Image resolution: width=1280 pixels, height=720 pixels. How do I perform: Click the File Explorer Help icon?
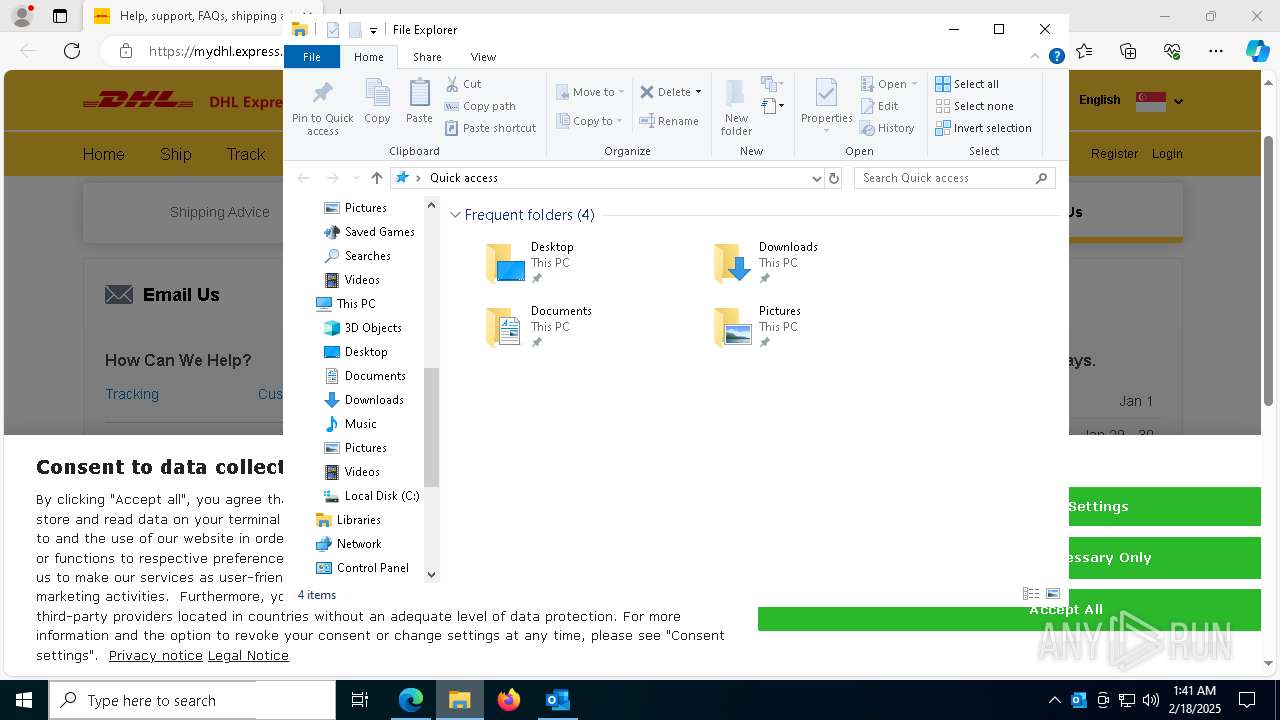pos(1056,57)
